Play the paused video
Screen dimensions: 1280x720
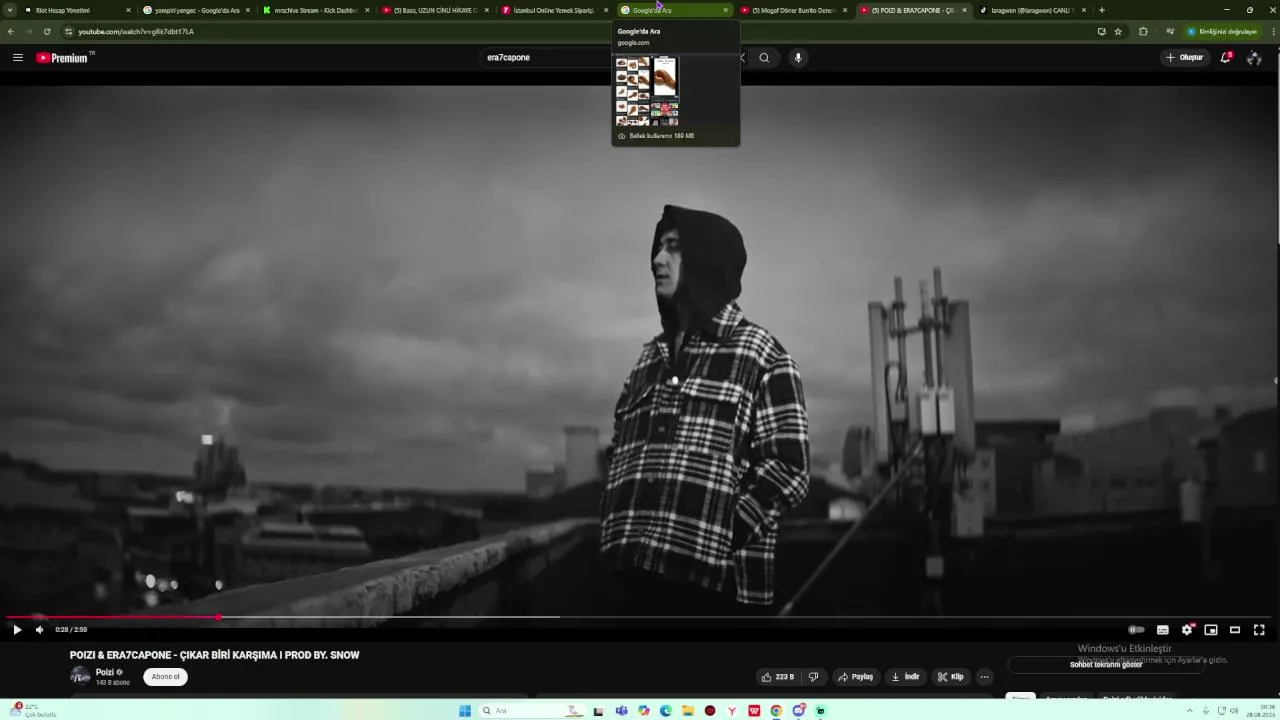click(x=17, y=629)
